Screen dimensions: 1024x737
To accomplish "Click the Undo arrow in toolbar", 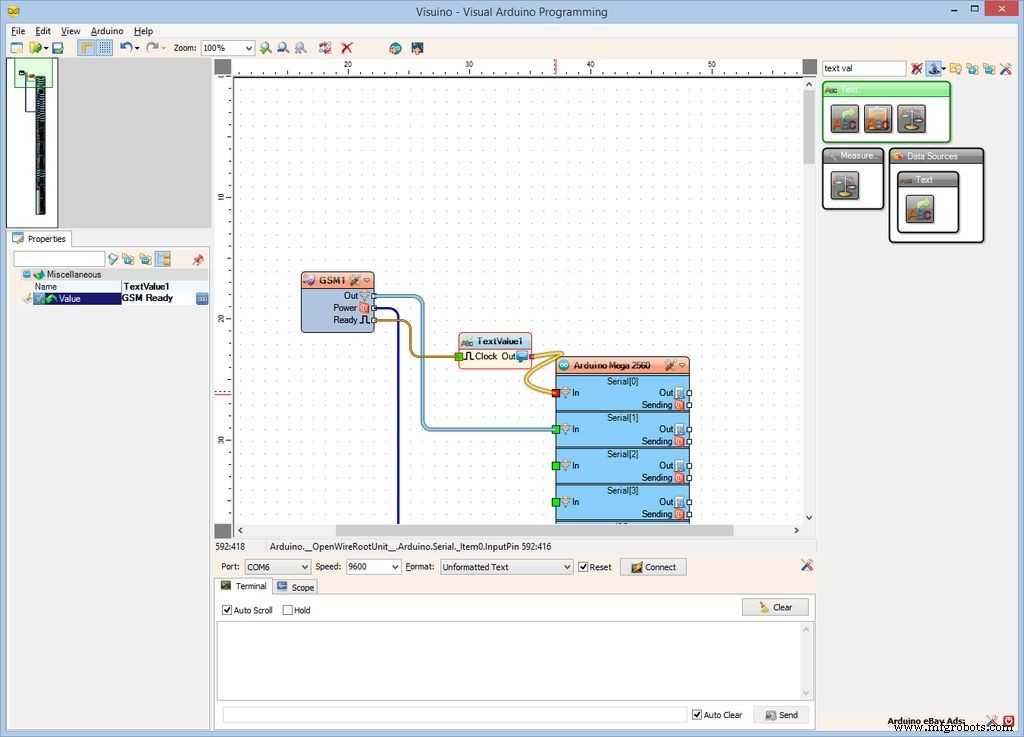I will pos(125,48).
